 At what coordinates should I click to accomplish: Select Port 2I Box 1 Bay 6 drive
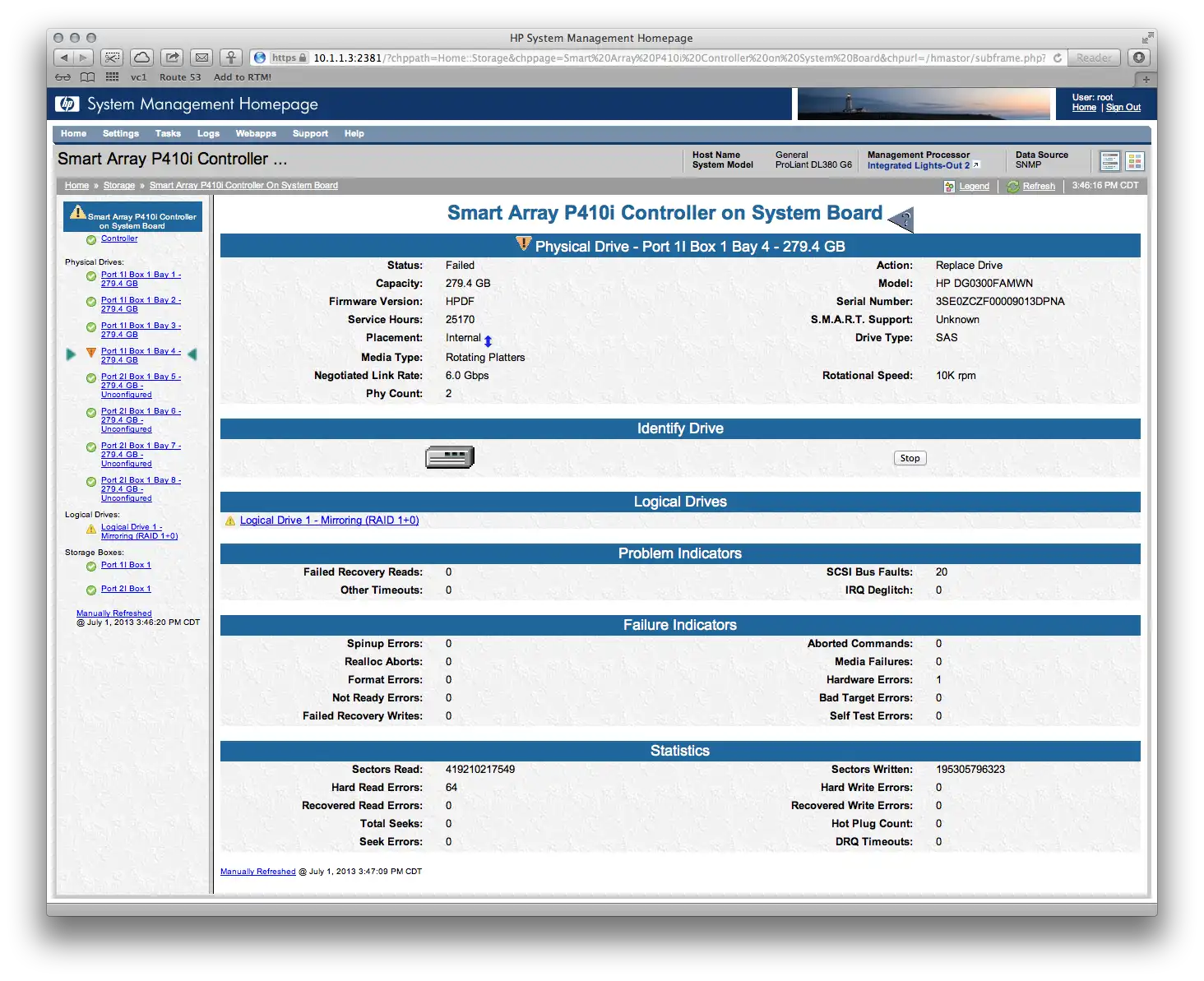pyautogui.click(x=141, y=420)
